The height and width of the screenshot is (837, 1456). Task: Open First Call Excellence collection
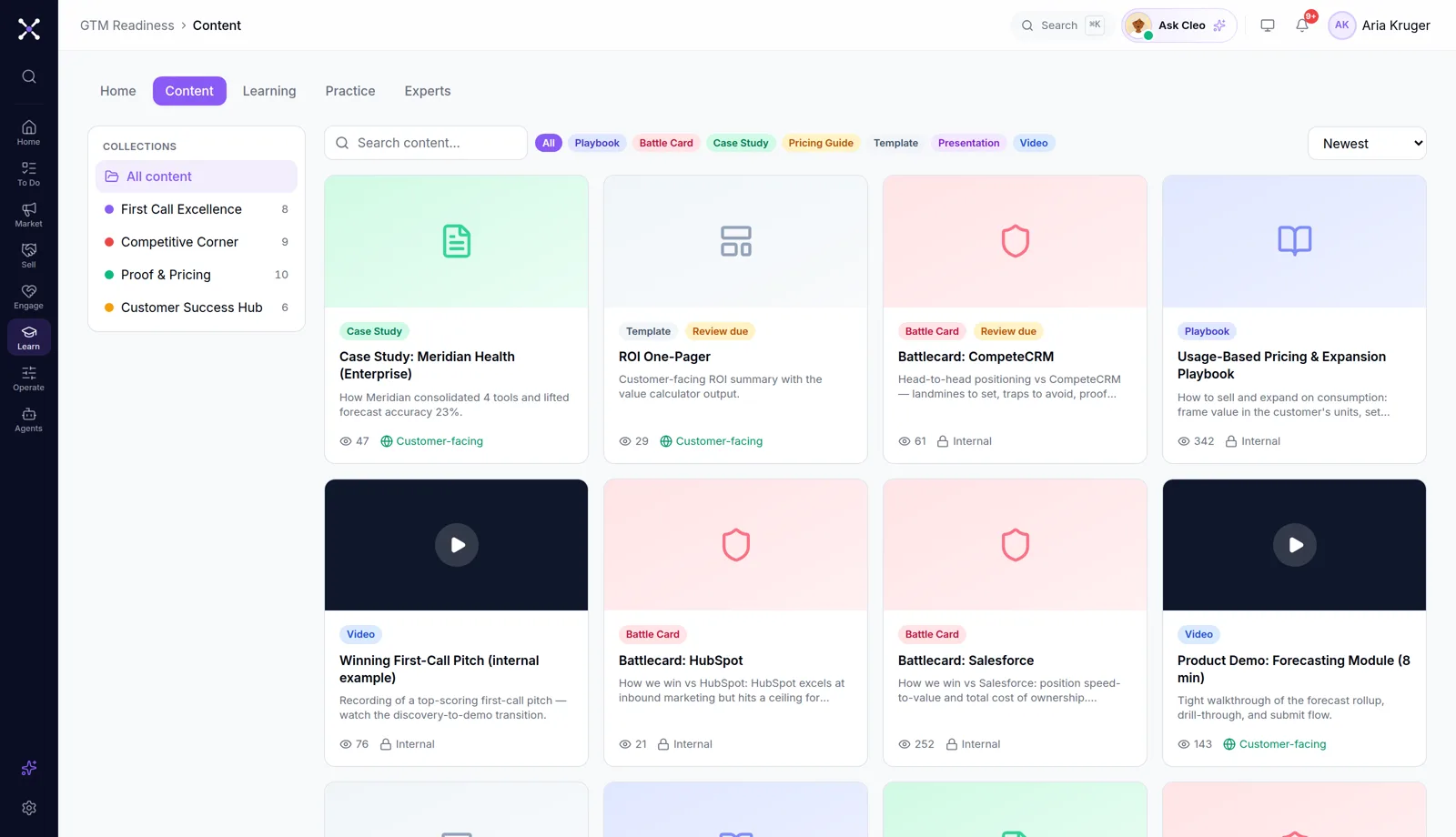tap(197, 209)
